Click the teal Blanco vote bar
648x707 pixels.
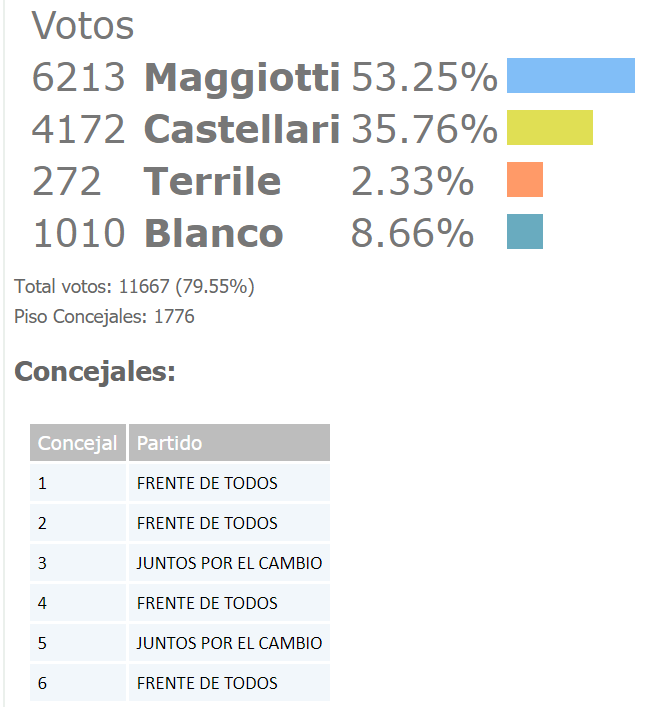[x=525, y=231]
